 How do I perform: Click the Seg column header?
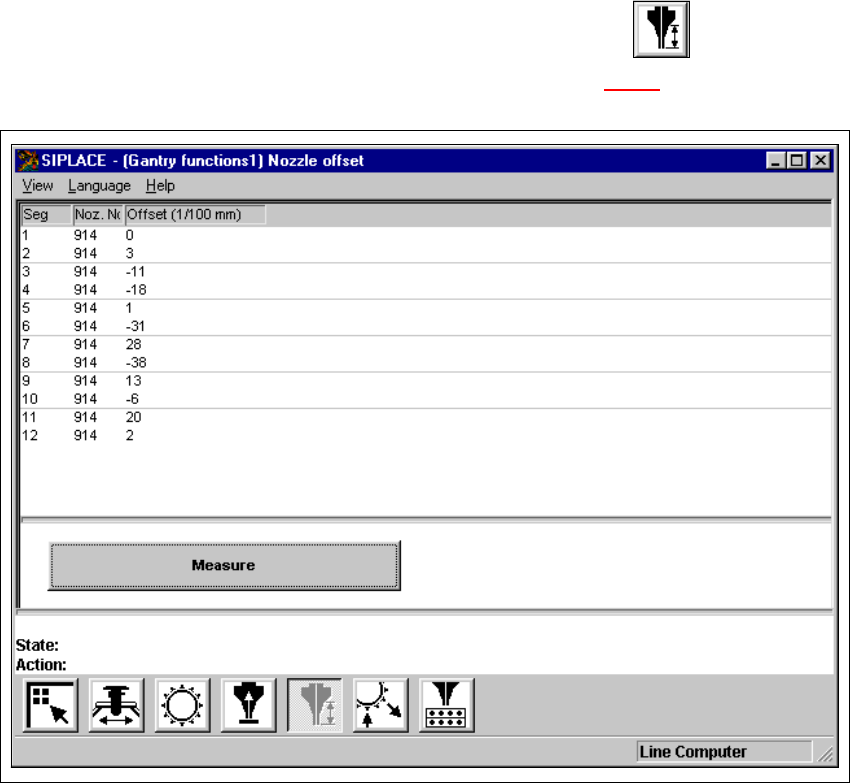click(46, 215)
